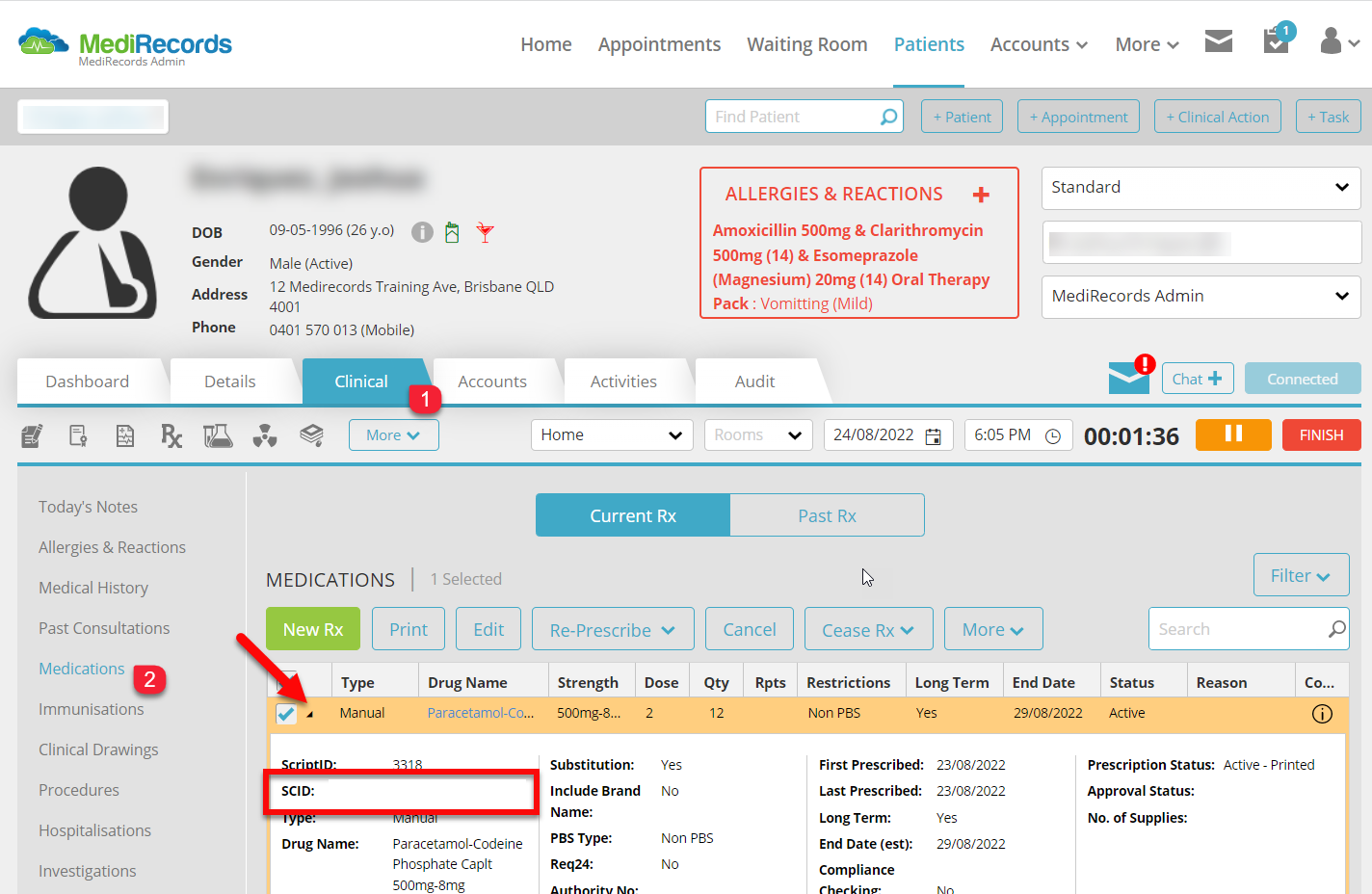1372x894 pixels.
Task: Click the + Patient button
Action: 962,117
